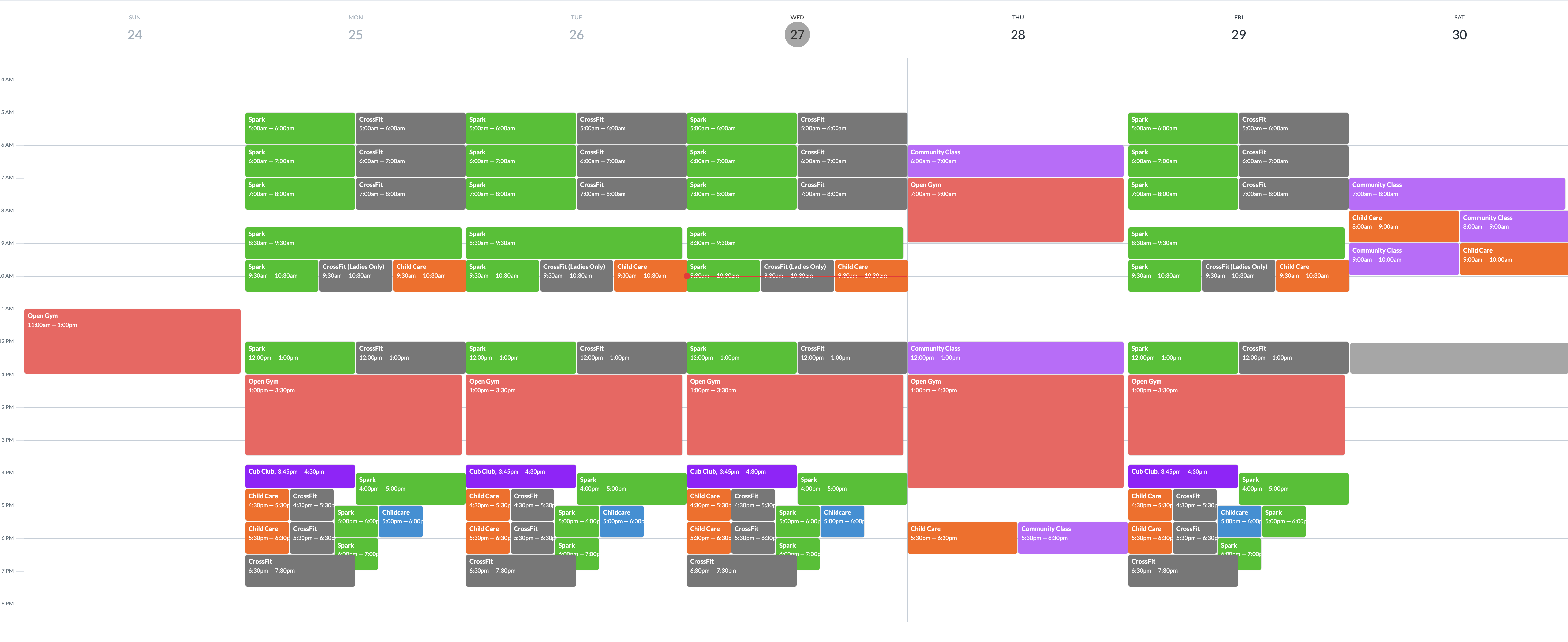
Task: Open Tuesday Spark 8:30am – 9:30am event
Action: point(574,243)
